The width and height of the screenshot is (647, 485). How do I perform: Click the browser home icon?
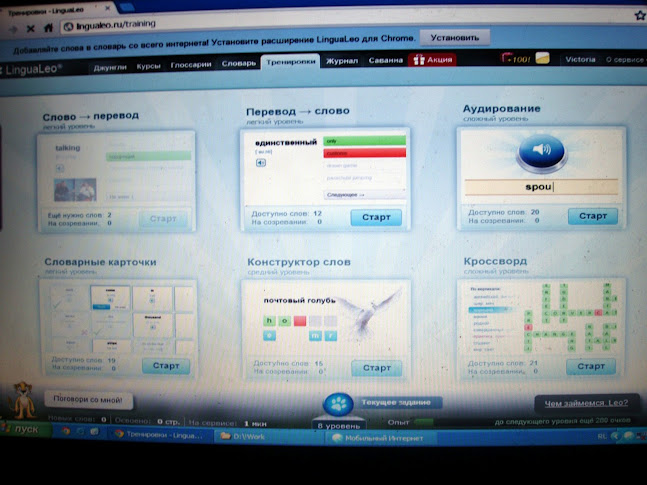tap(48, 28)
